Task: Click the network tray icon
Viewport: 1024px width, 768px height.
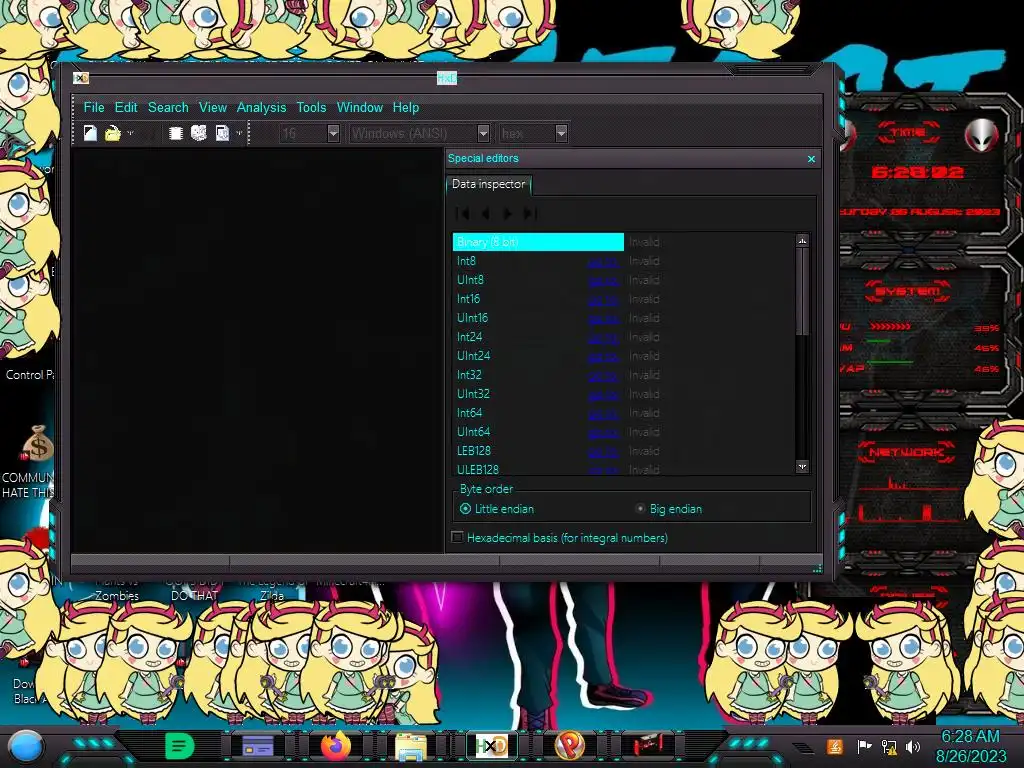Action: [889, 746]
